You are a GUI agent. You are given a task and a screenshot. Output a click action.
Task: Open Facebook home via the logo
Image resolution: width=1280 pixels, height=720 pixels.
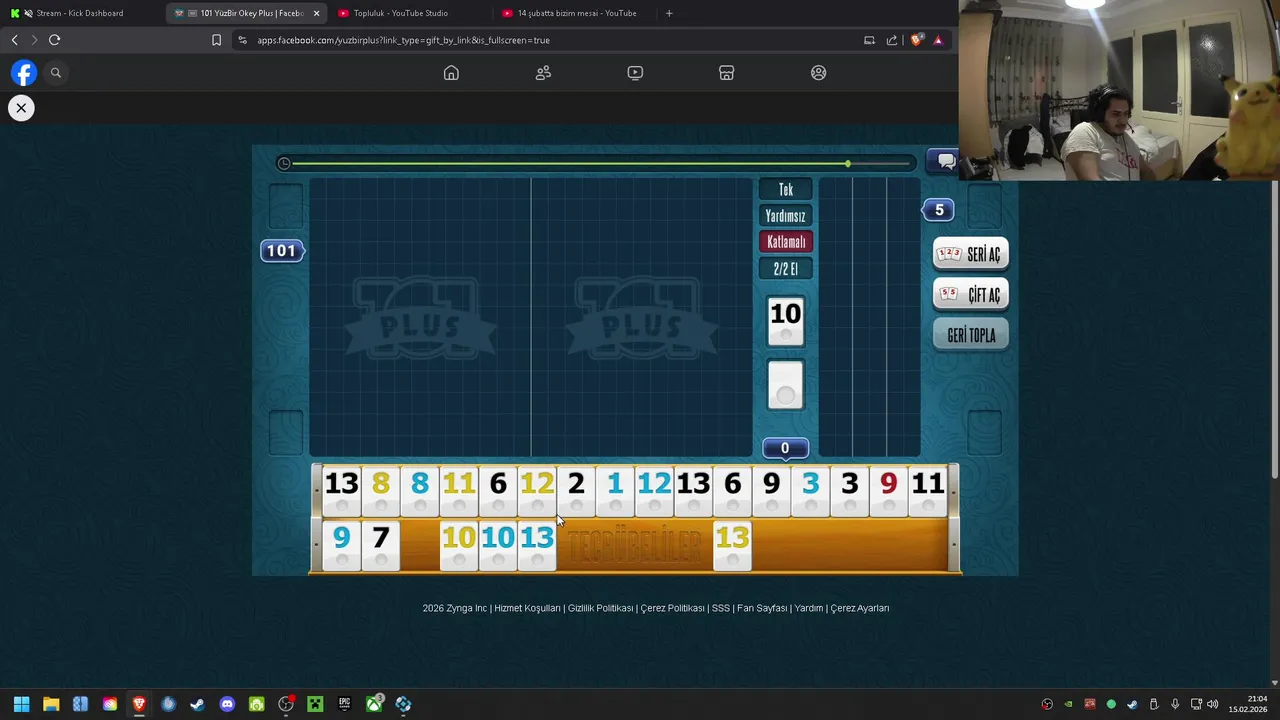(x=24, y=73)
